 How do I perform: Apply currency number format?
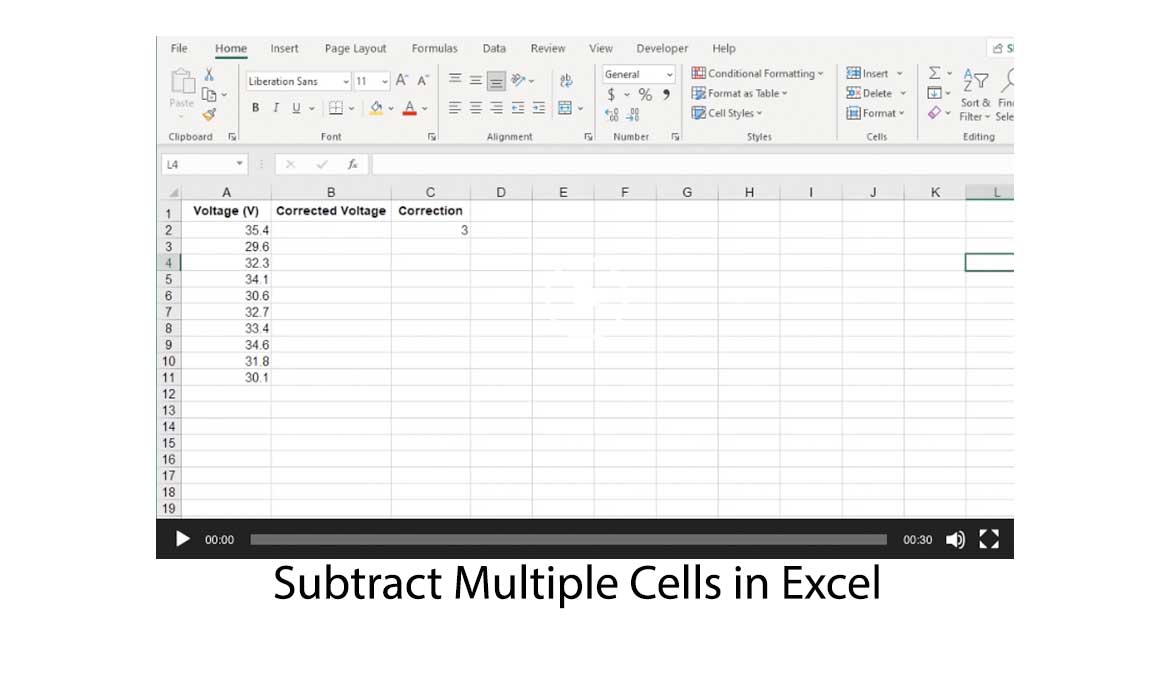611,93
